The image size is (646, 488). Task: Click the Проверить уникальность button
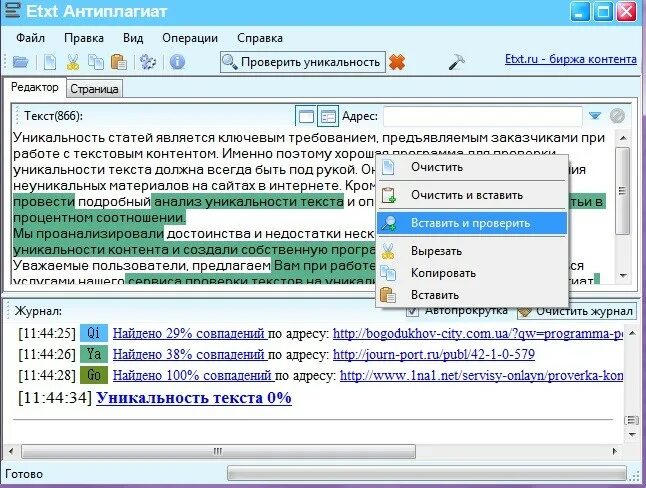click(x=303, y=62)
